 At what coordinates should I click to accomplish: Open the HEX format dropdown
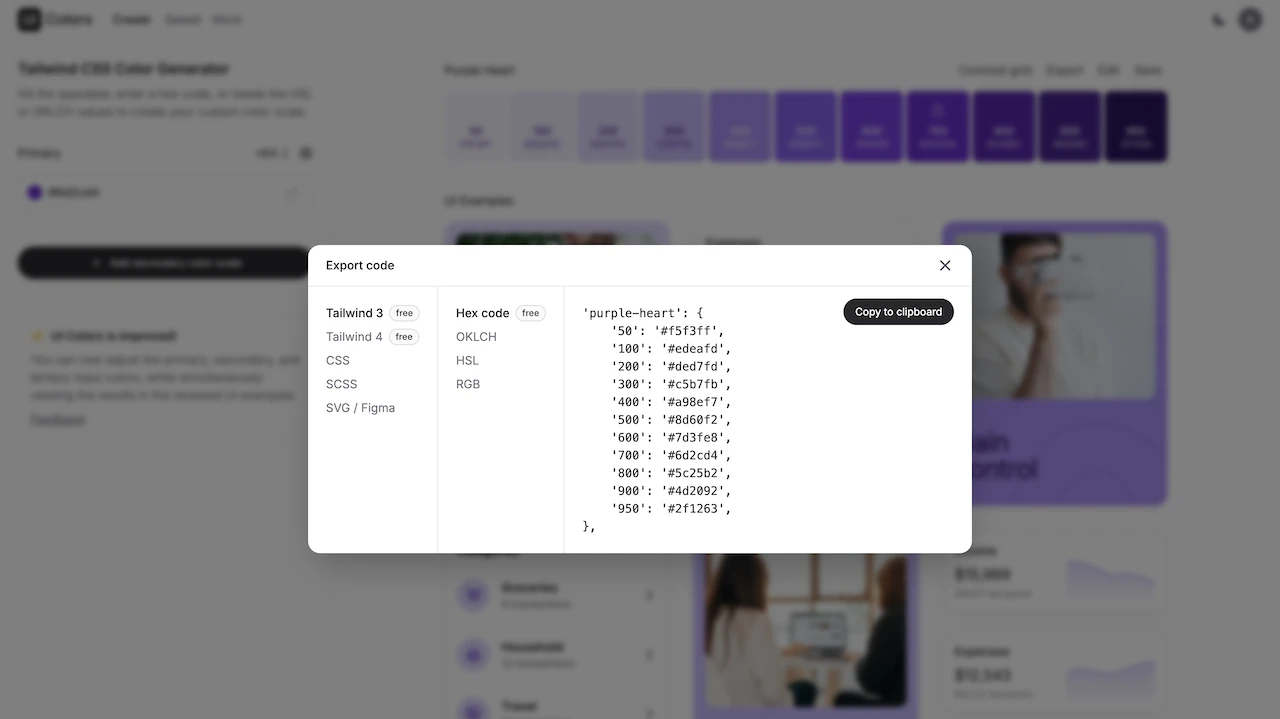click(272, 153)
